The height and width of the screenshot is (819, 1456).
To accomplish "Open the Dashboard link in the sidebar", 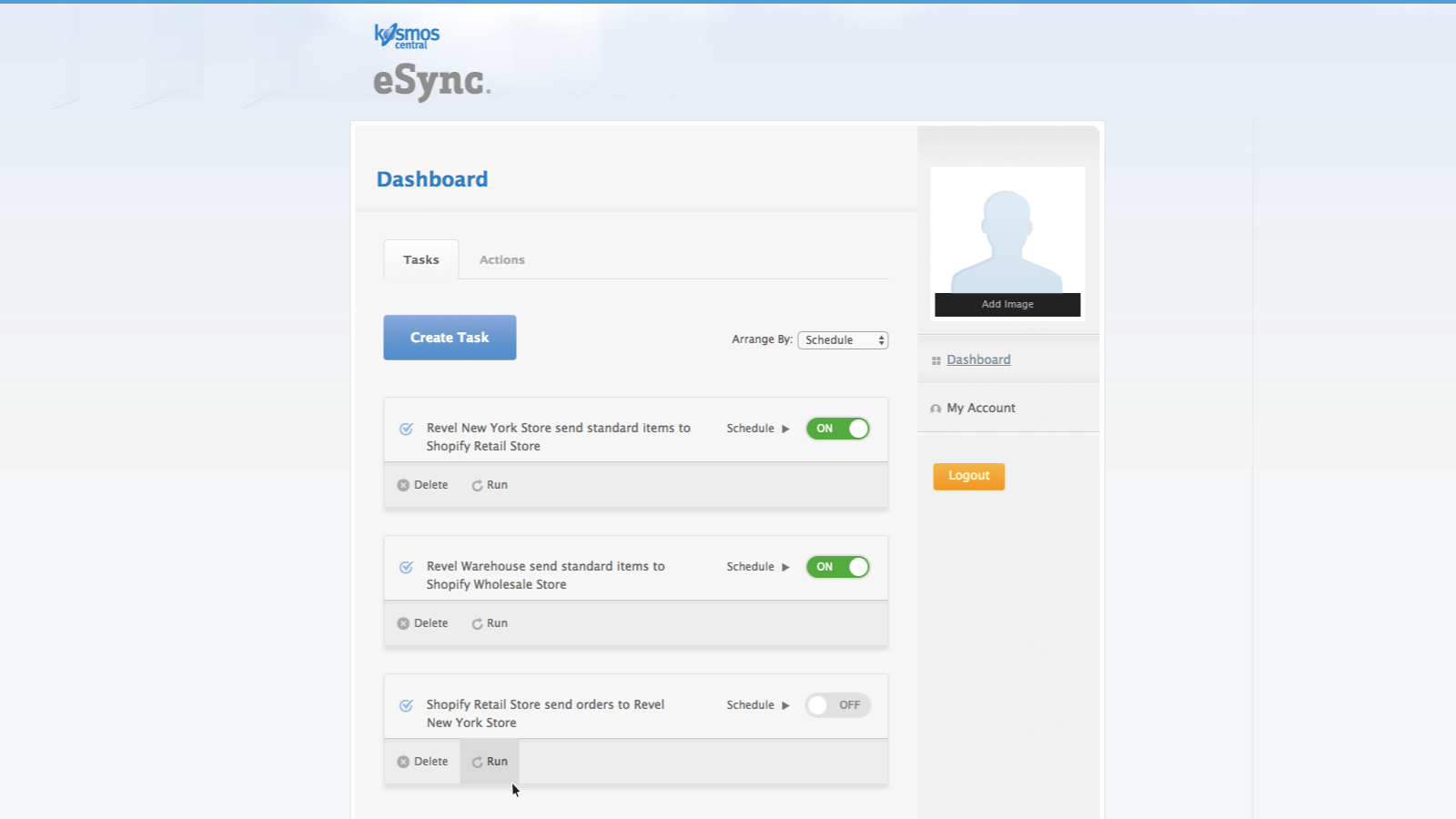I will 978,359.
